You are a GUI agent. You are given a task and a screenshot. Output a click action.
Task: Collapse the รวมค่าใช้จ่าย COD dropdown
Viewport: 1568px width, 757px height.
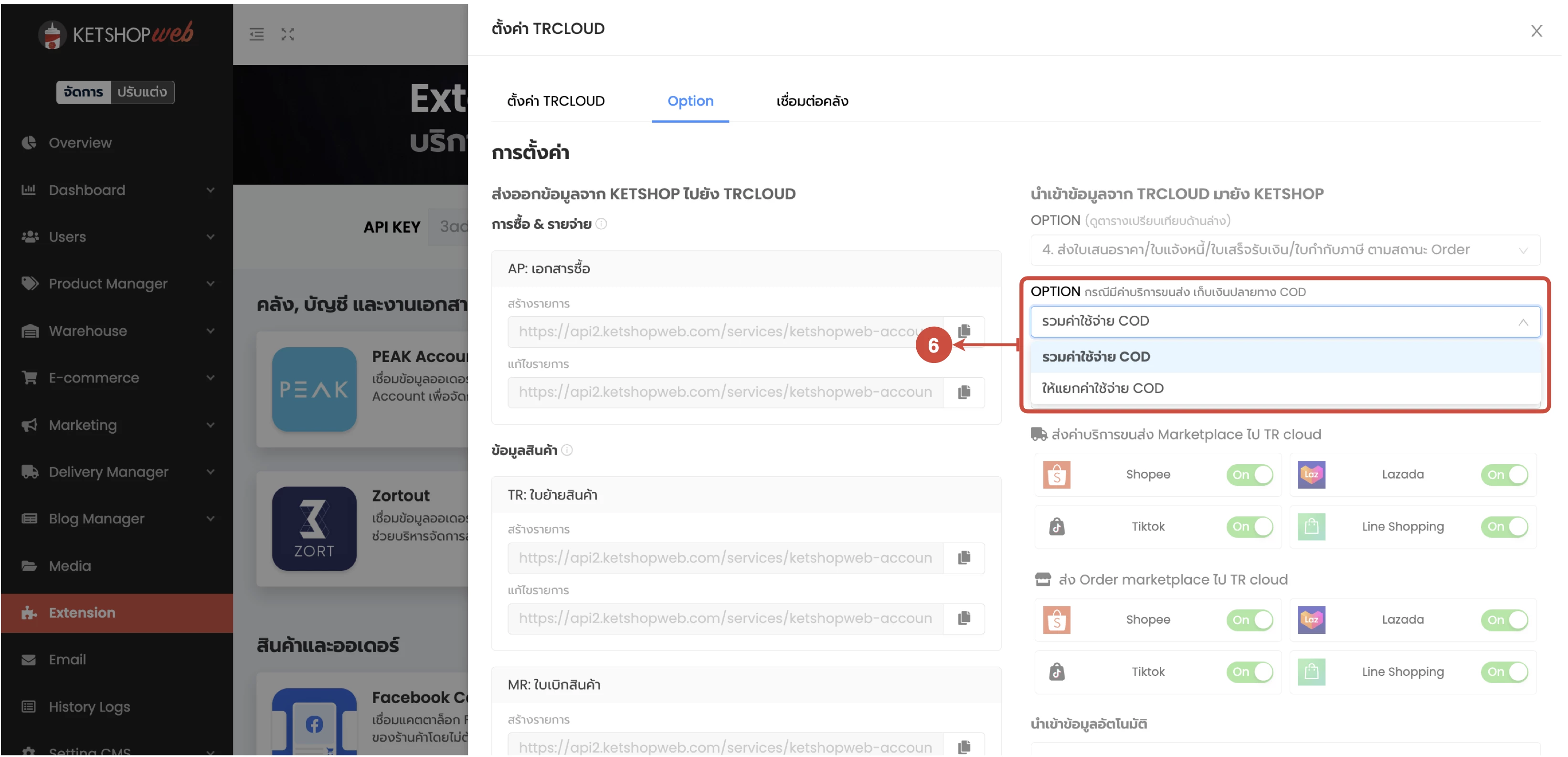1285,321
